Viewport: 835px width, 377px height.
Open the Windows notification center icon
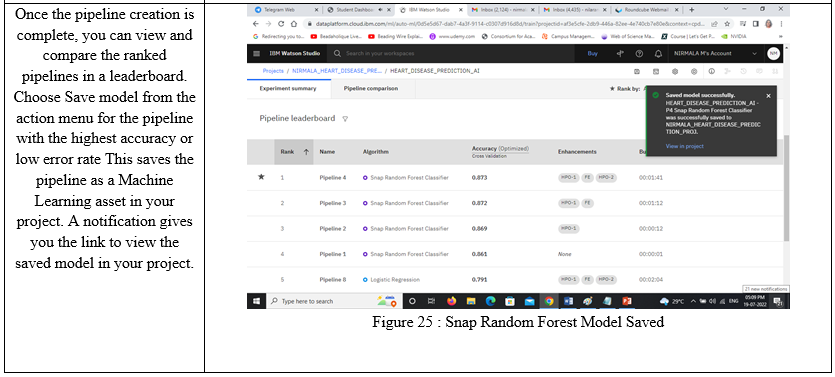(779, 302)
